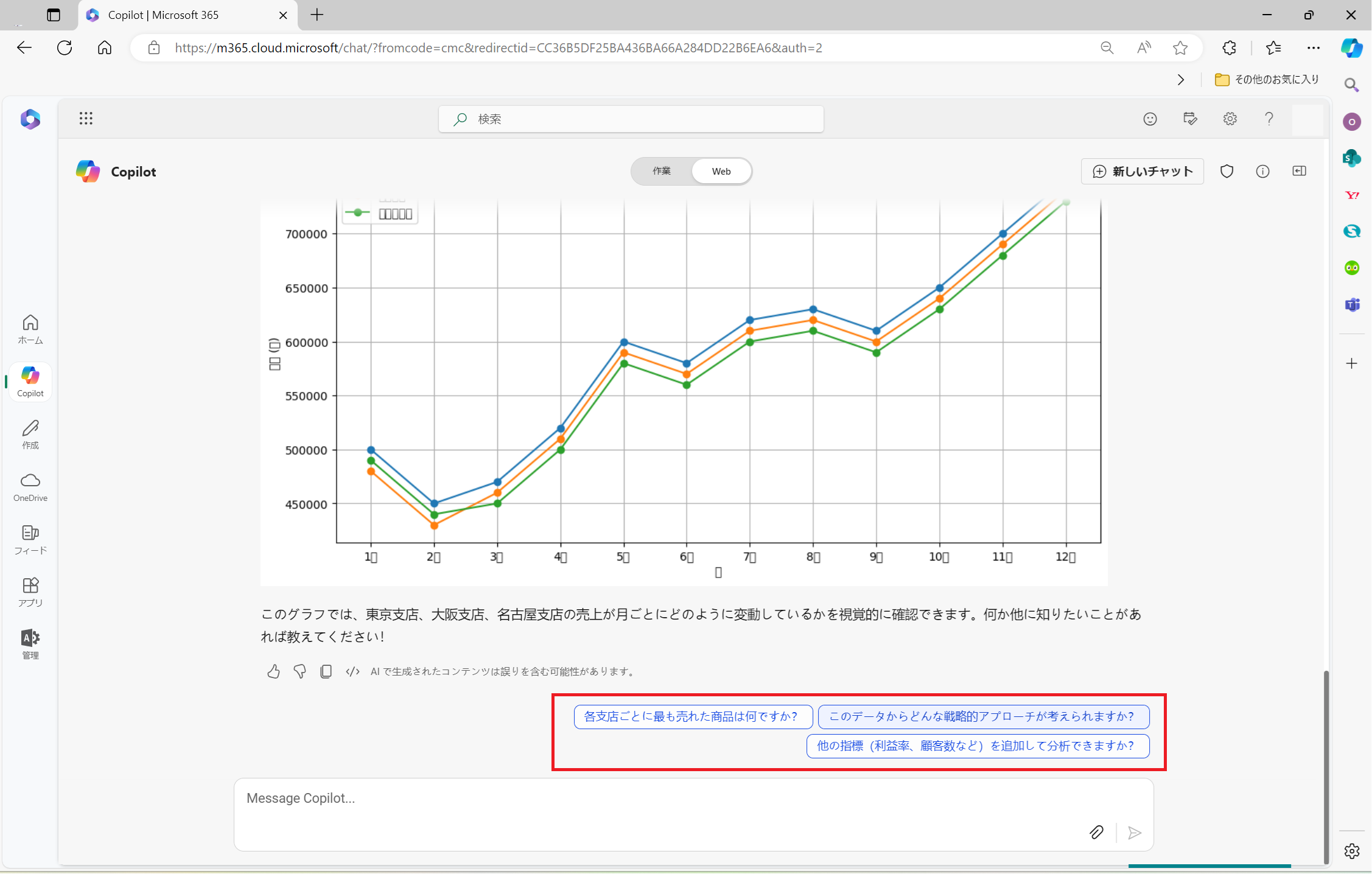Screen dimensions: 1372x874
Task: Click the info circle icon
Action: tap(1263, 171)
